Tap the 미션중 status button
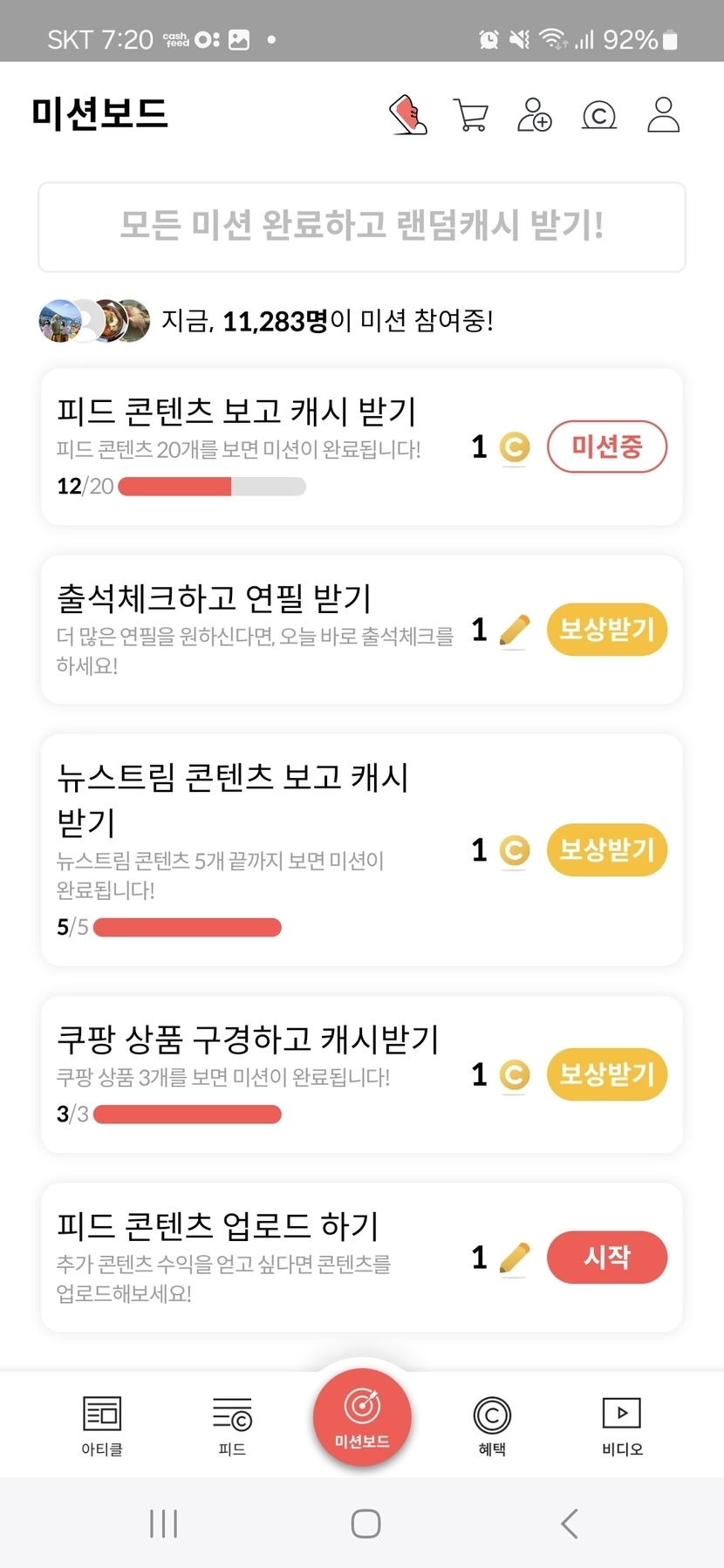 click(607, 447)
